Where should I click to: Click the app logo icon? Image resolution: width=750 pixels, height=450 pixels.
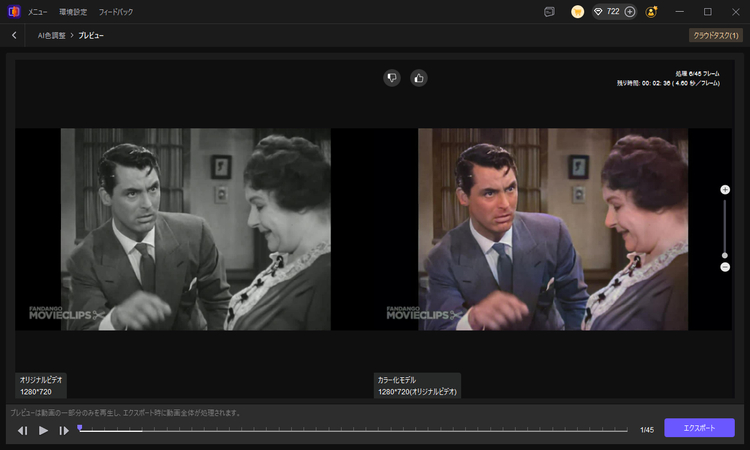(13, 12)
